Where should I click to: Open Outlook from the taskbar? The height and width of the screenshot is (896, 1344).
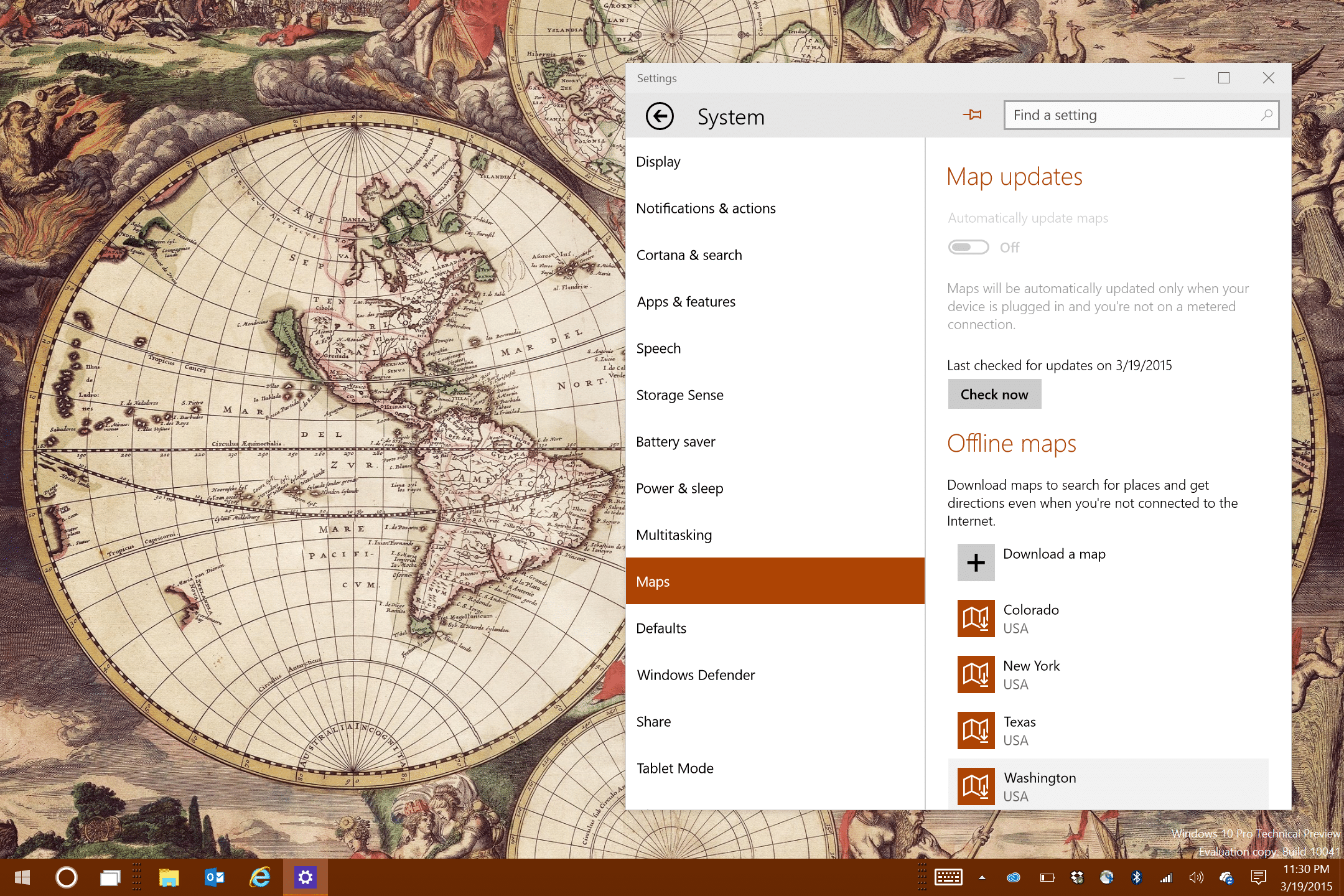pos(214,877)
